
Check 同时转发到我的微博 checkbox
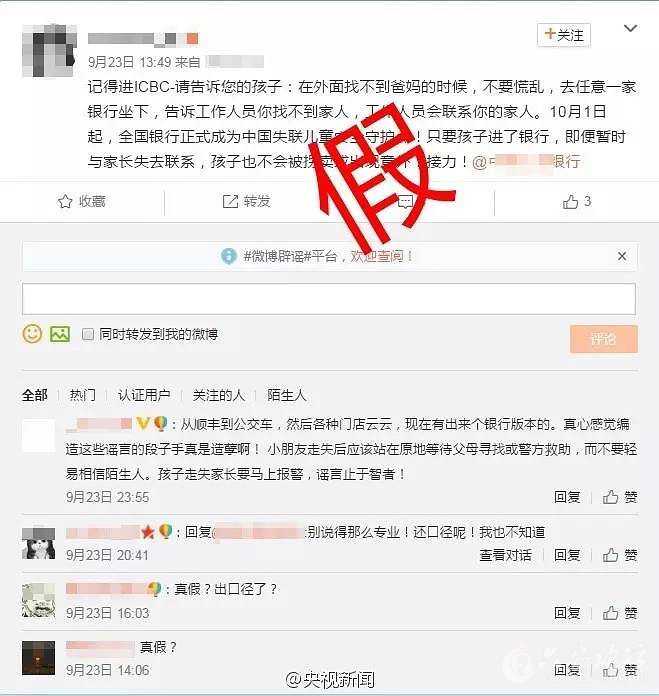point(88,334)
